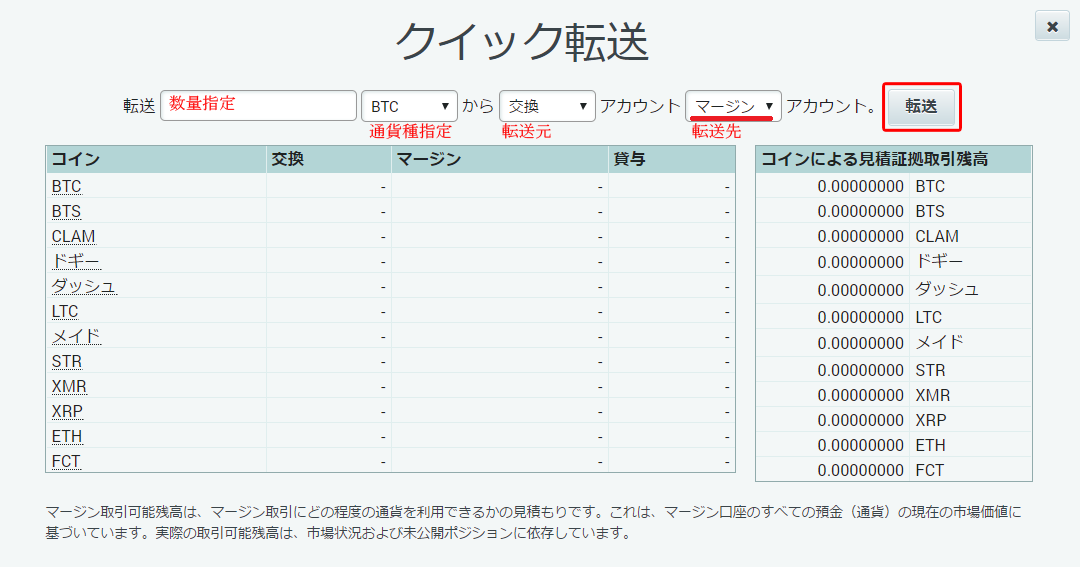The image size is (1080, 567).
Task: Close the quick transfer dialog
Action: pos(1052,27)
